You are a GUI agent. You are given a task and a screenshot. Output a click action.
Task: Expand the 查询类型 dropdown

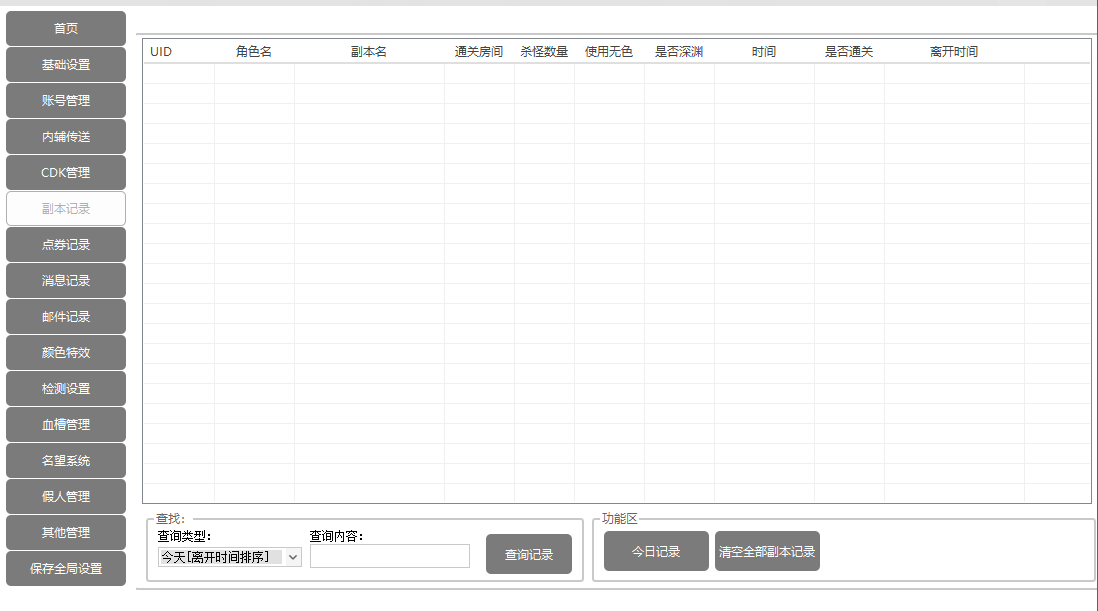tap(230, 557)
